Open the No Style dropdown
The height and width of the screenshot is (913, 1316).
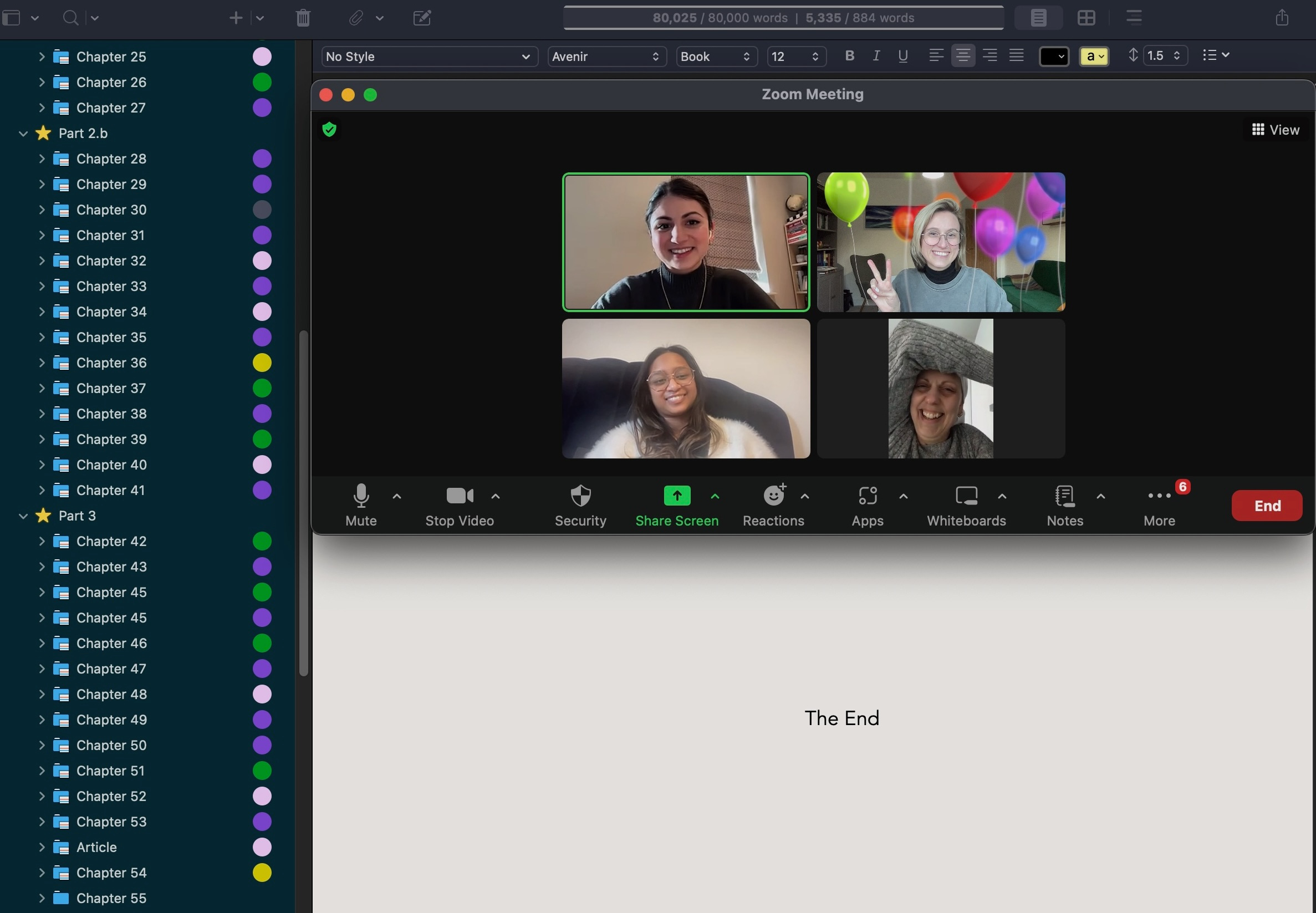coord(429,57)
